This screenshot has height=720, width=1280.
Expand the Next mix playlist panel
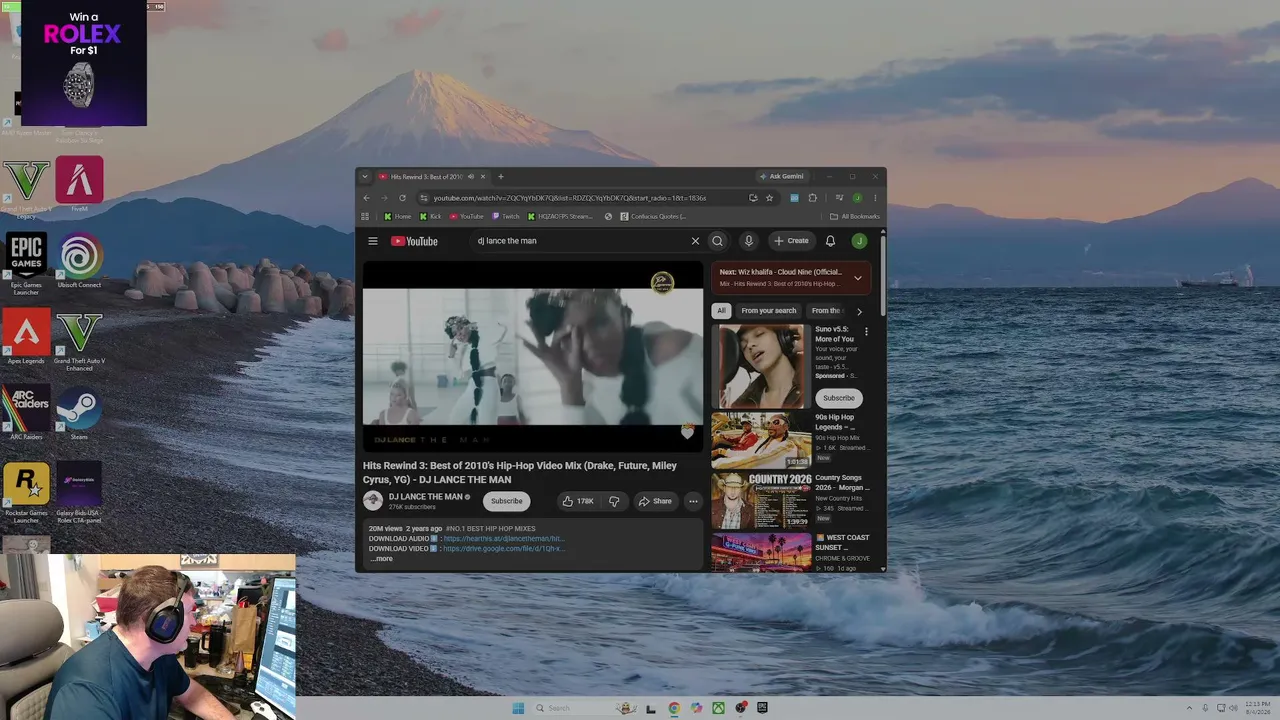pos(857,278)
